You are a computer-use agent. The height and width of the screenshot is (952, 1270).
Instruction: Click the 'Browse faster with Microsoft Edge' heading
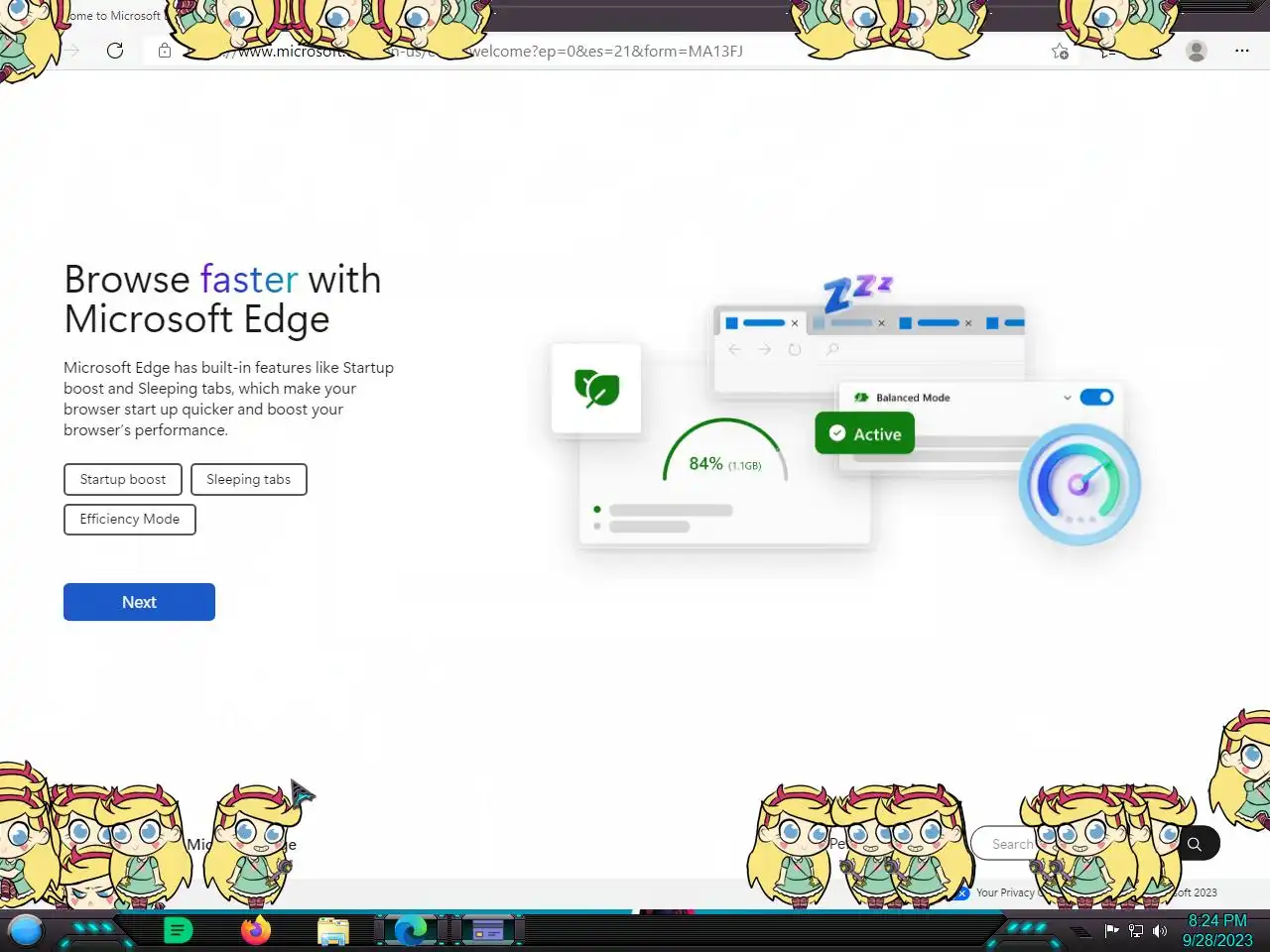(222, 299)
